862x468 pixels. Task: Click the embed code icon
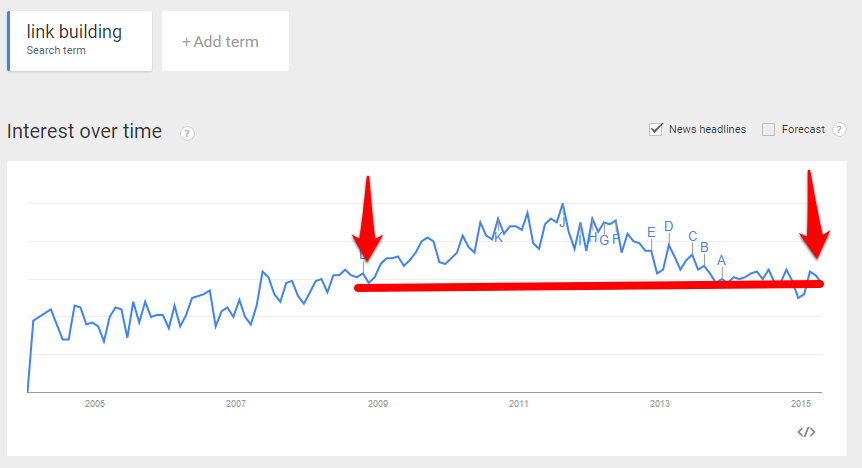[x=806, y=432]
